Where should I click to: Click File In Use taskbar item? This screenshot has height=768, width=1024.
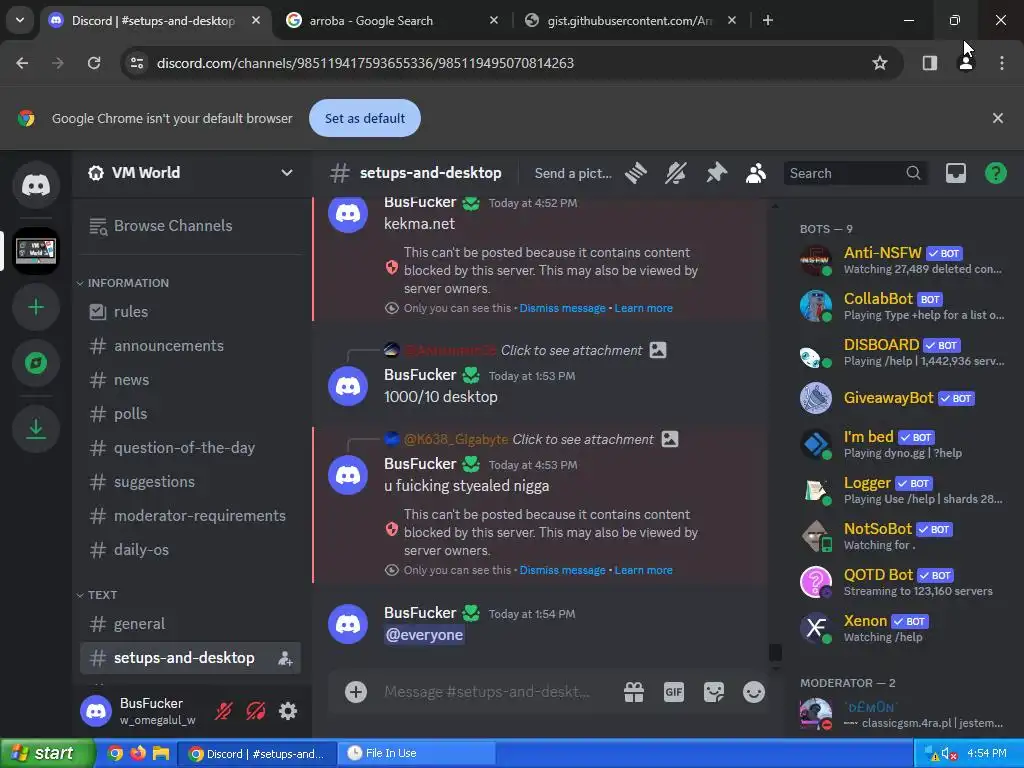point(416,754)
